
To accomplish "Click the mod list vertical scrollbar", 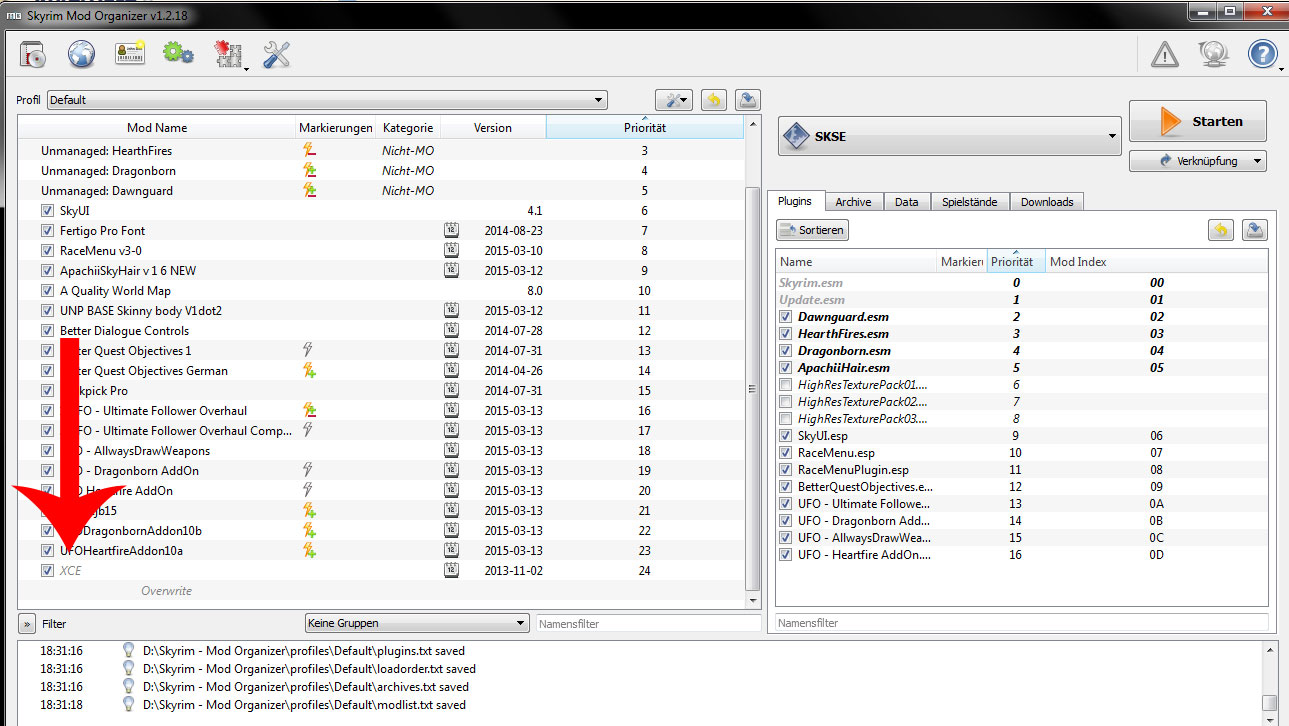I will 753,390.
